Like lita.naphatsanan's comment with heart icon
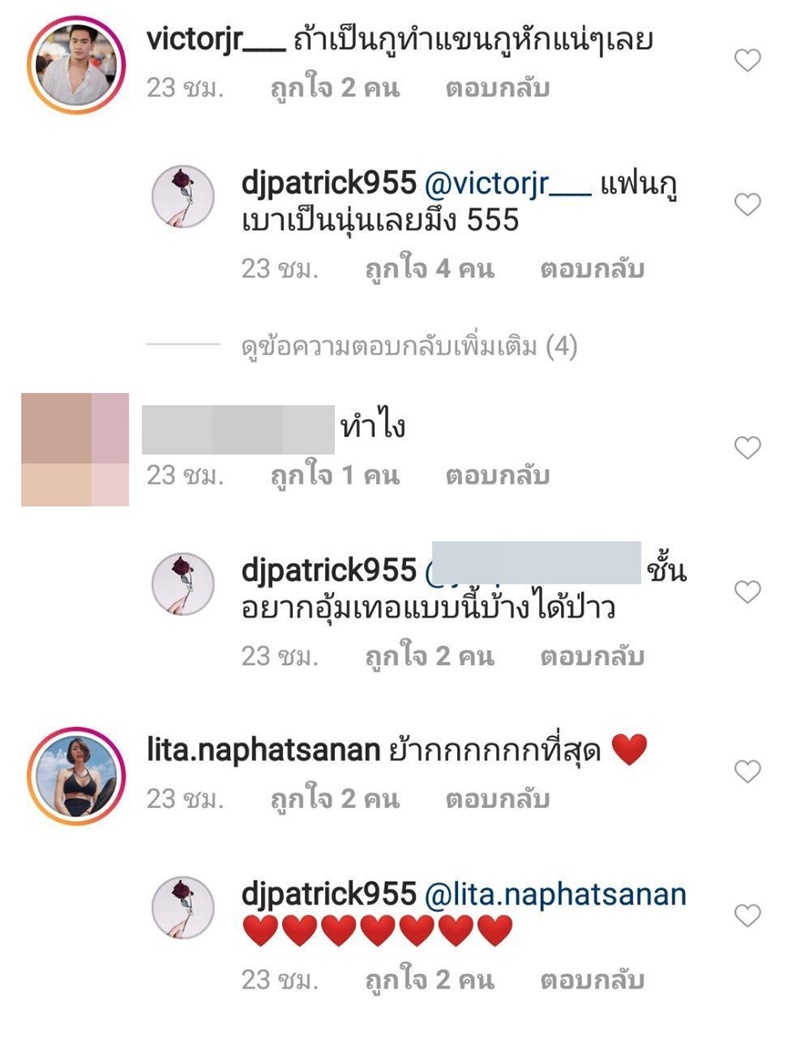Screen dimensions: 800x1037 point(748,771)
